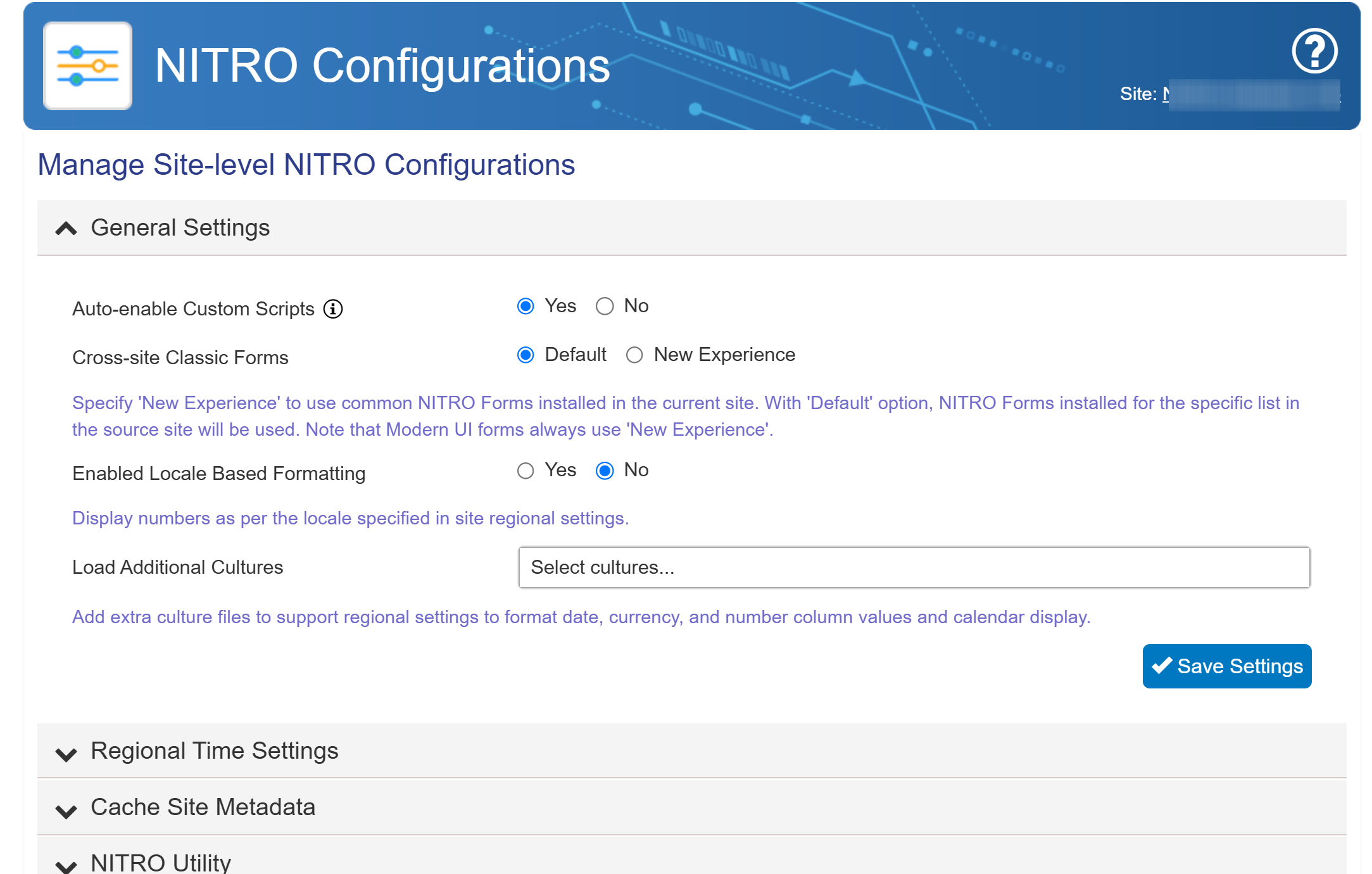This screenshot has height=874, width=1372.
Task: Click the General Settings section header
Action: [180, 228]
